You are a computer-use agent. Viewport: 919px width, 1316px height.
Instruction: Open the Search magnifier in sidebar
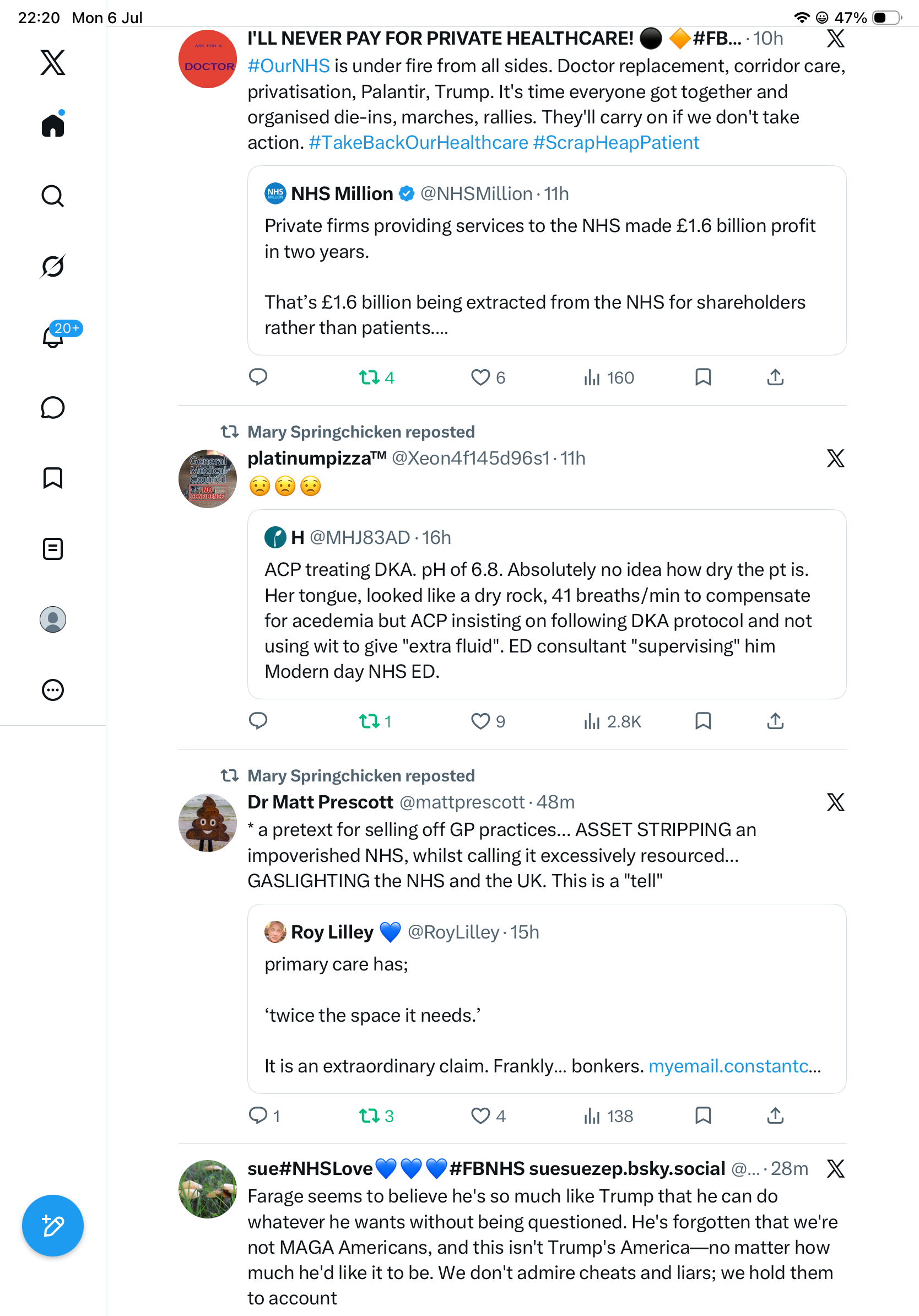(x=53, y=196)
